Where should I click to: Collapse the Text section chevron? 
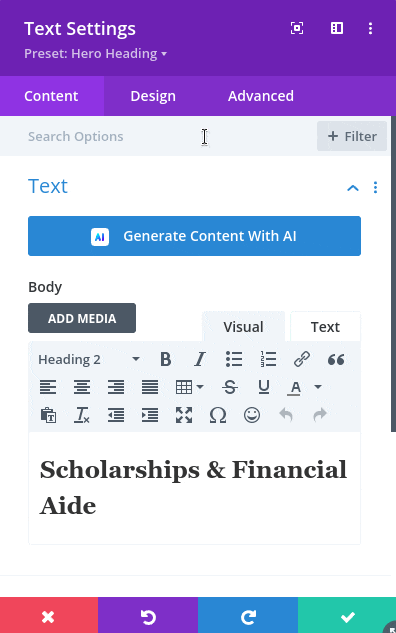click(353, 188)
